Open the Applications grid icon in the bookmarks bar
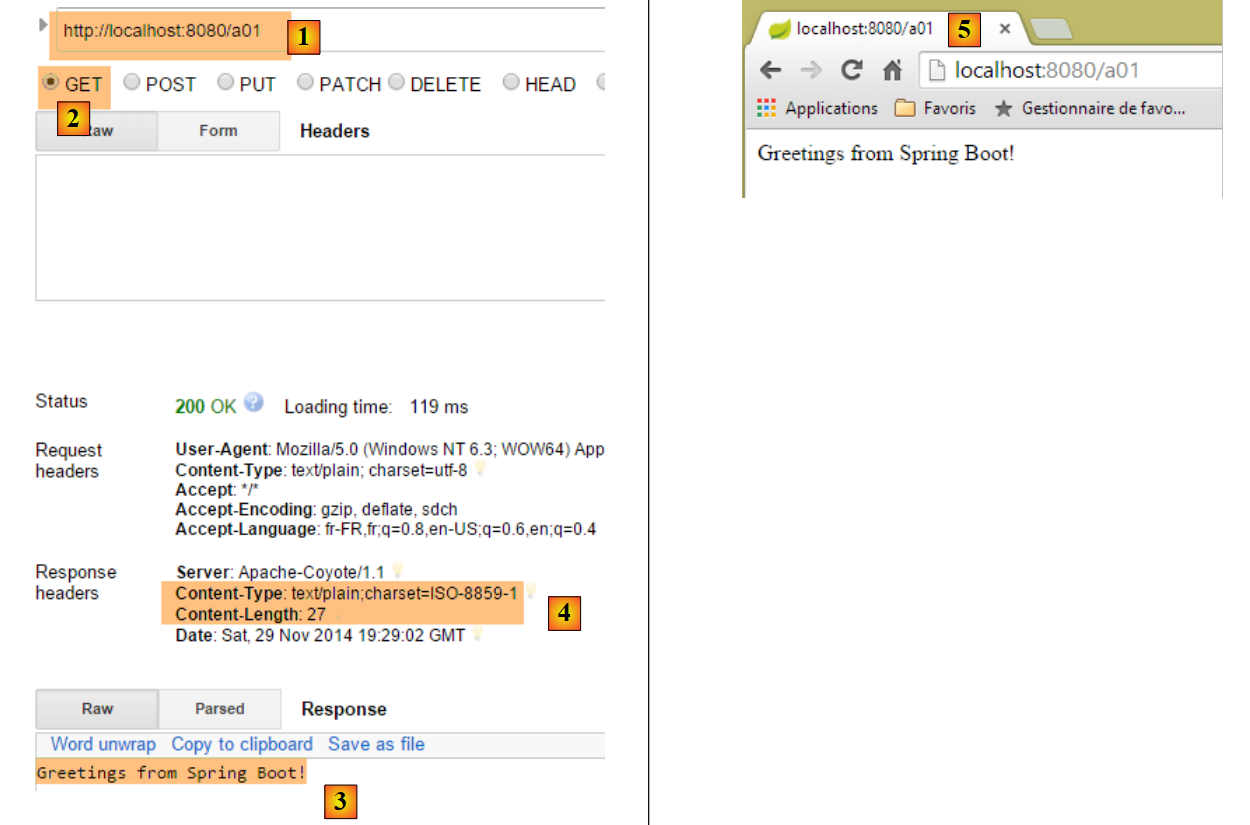 click(x=767, y=108)
